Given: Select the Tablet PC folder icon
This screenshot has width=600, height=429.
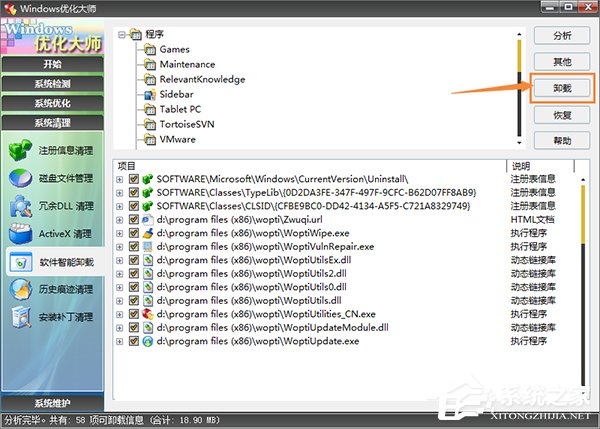Looking at the screenshot, I should pos(150,109).
